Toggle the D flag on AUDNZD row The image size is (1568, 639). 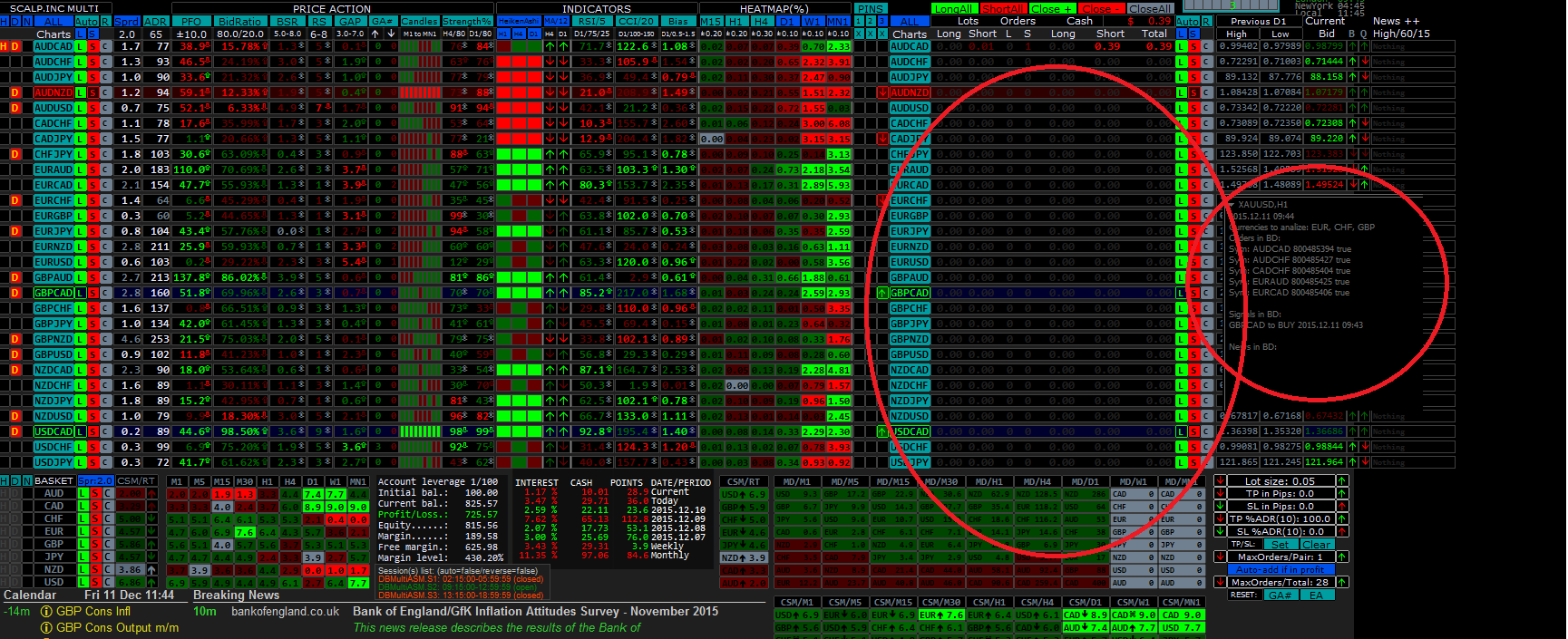coord(15,92)
